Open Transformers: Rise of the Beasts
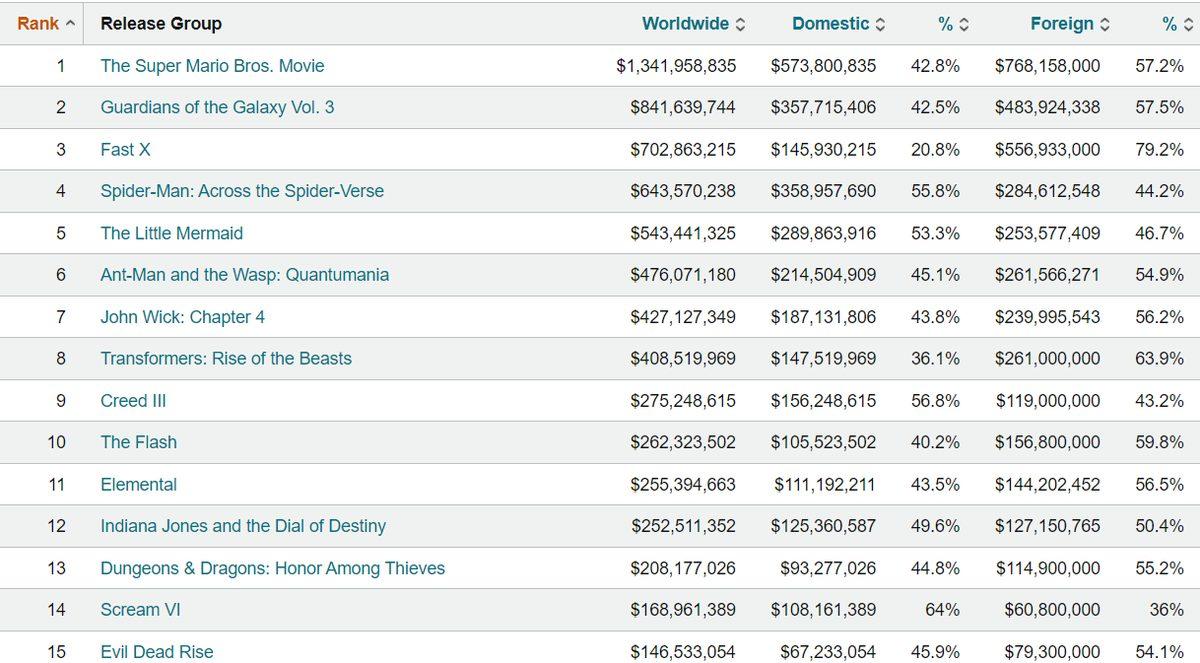The width and height of the screenshot is (1200, 663). (226, 359)
